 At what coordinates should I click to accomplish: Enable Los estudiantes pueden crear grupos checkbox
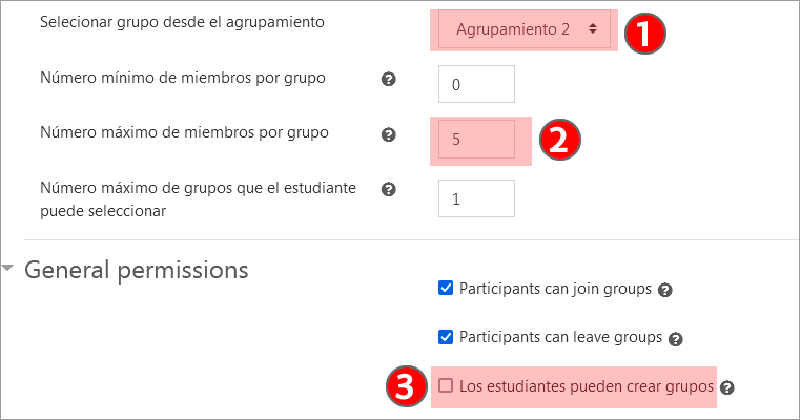(x=446, y=386)
